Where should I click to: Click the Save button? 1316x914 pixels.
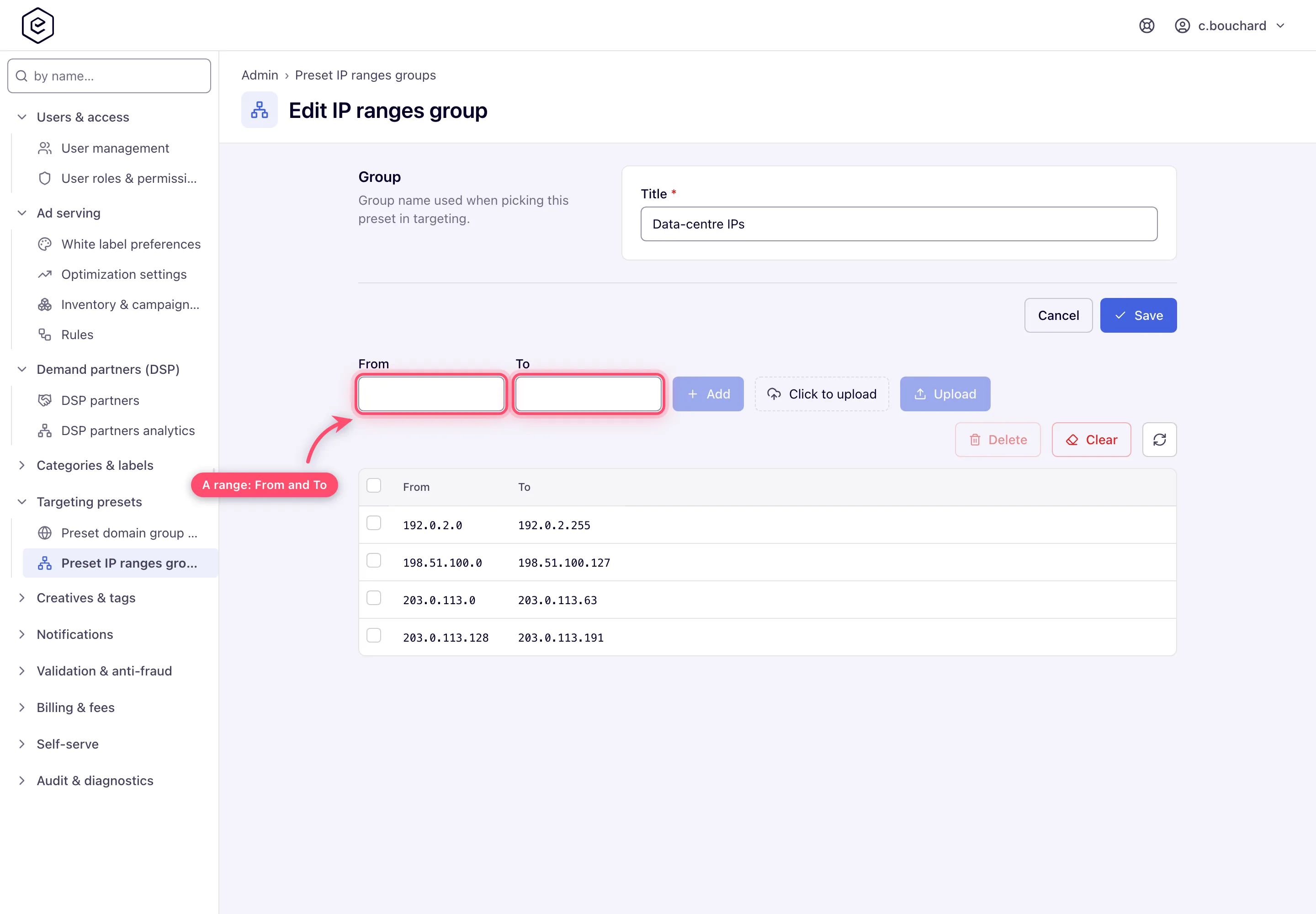click(x=1138, y=315)
